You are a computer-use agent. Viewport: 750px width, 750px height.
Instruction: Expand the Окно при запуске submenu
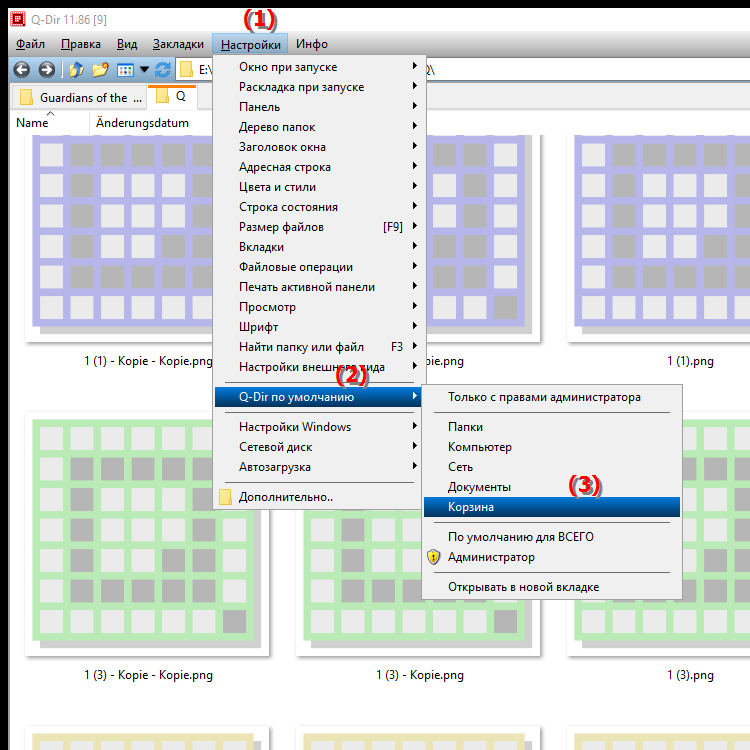click(x=318, y=67)
